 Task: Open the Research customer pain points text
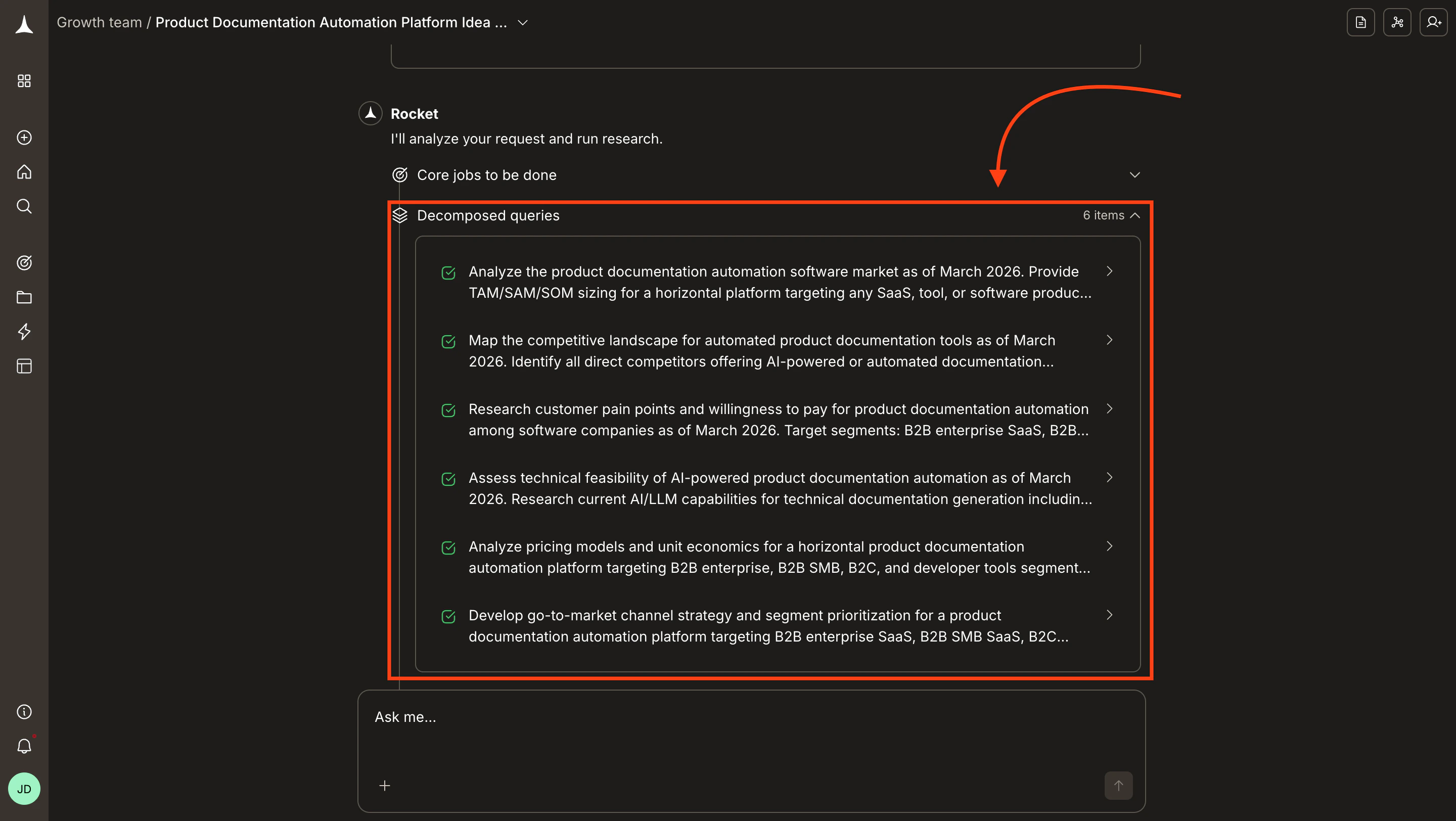(779, 420)
